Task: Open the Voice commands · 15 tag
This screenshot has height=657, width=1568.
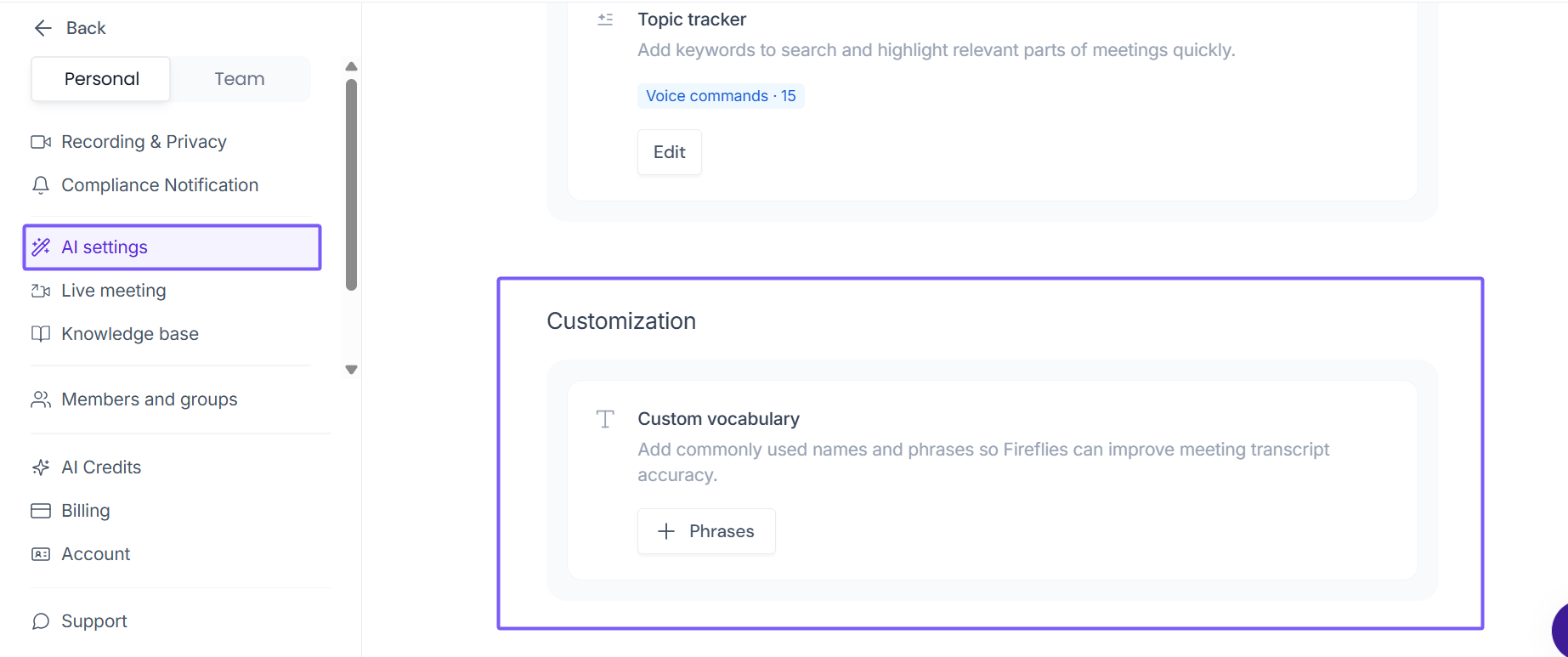Action: (x=721, y=96)
